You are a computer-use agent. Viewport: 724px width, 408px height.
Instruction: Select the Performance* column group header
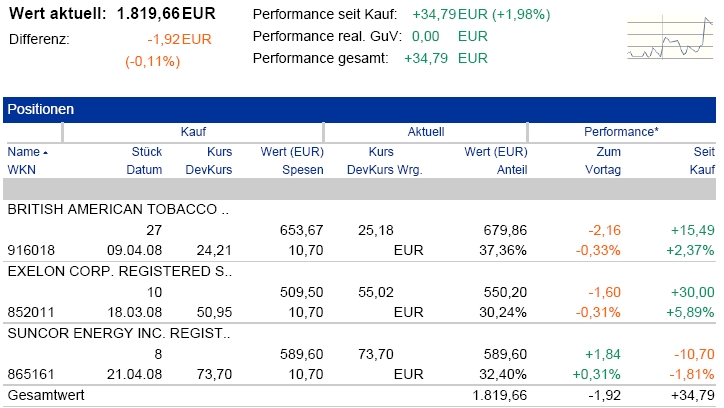click(x=621, y=132)
